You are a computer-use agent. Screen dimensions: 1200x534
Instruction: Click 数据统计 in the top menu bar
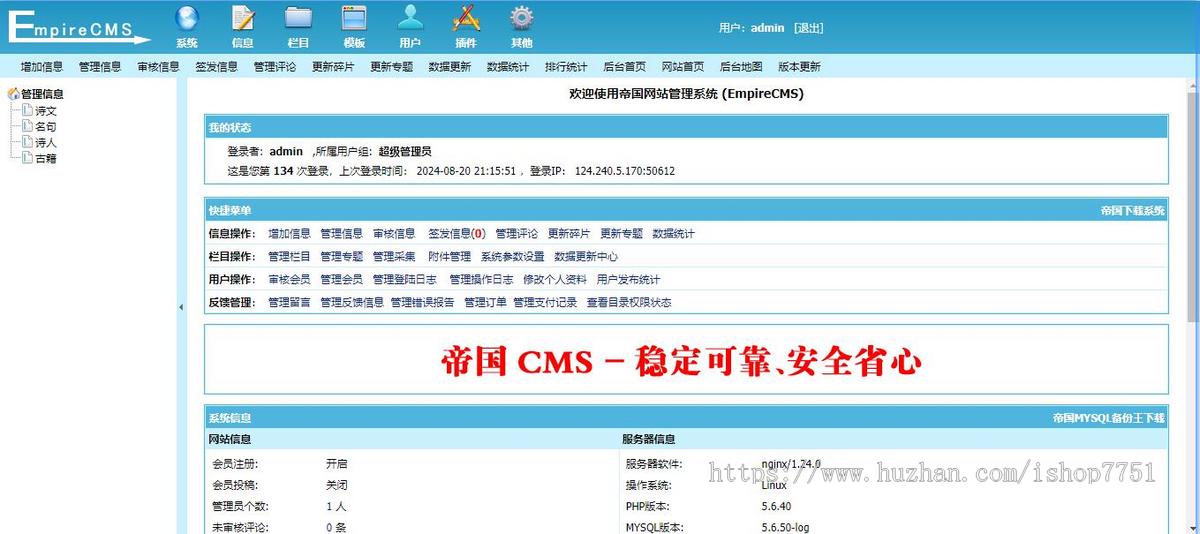pyautogui.click(x=508, y=67)
